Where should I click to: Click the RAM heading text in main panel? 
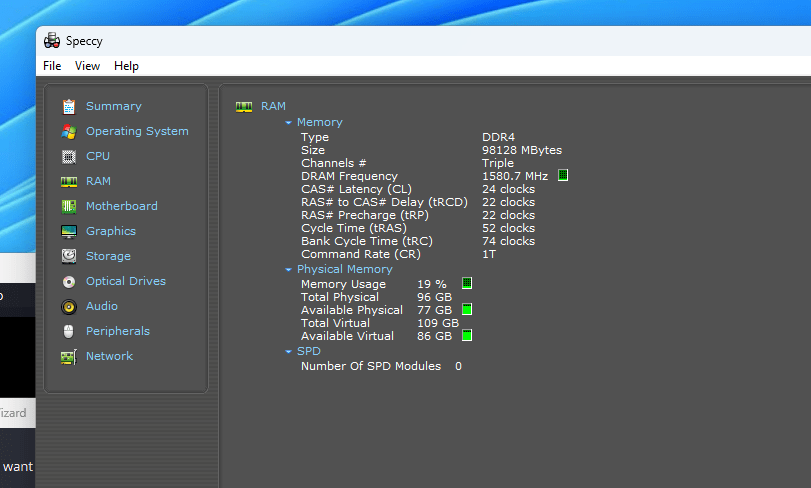coord(273,106)
